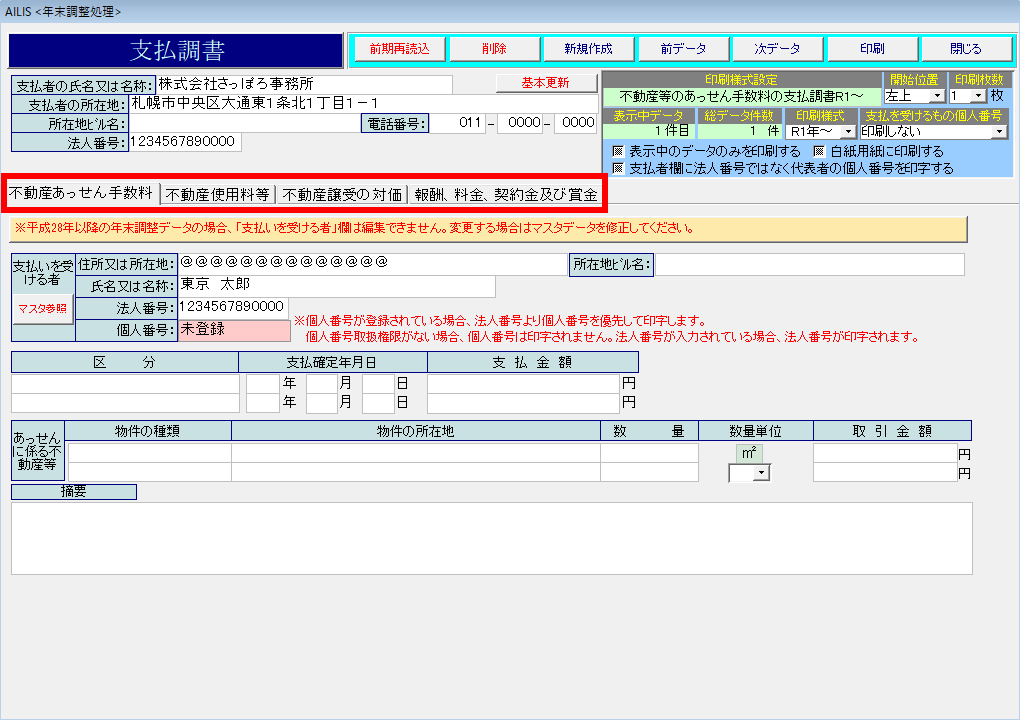
Task: Switch to the 不動産使用料等 tab
Action: (217, 195)
